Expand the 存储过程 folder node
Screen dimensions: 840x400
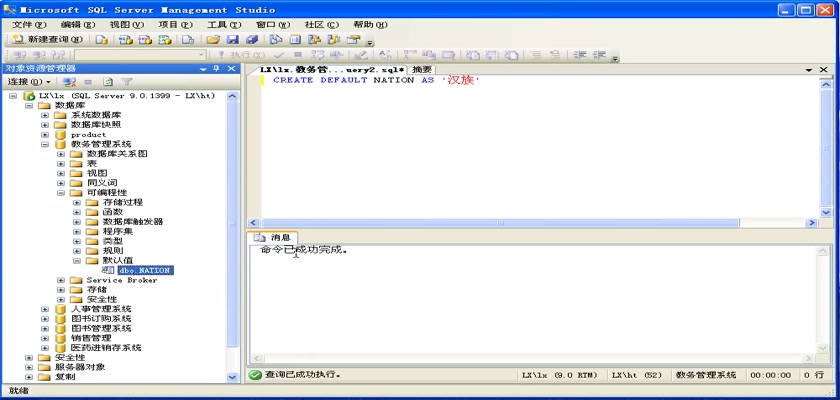77,202
